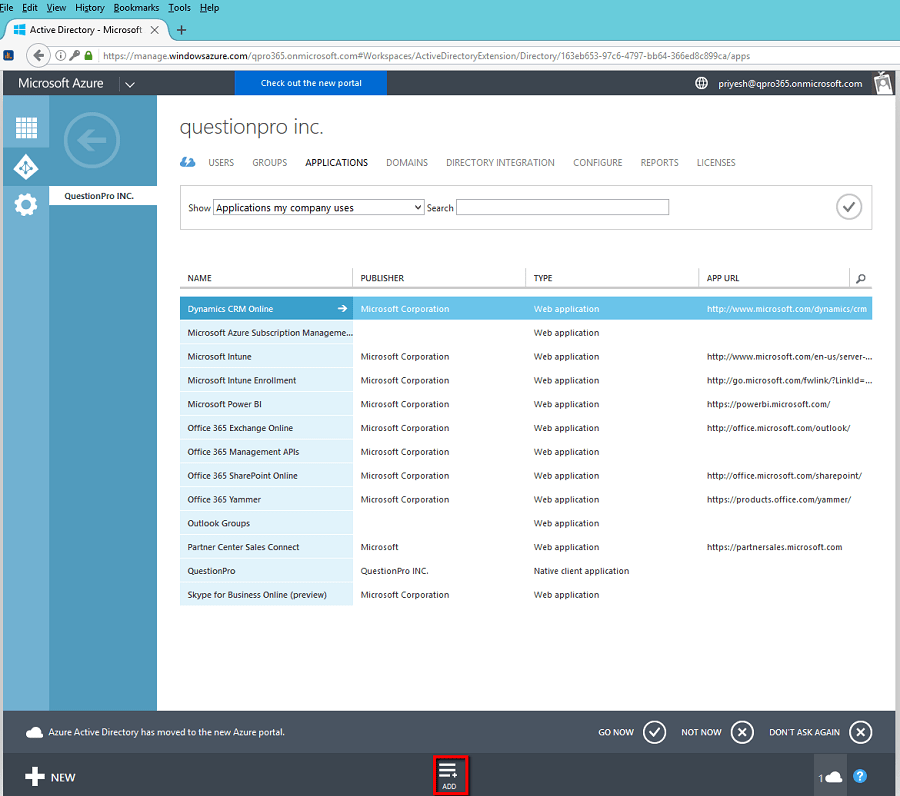Click the ADD icon in bottom bar
Image resolution: width=900 pixels, height=796 pixels.
point(449,775)
